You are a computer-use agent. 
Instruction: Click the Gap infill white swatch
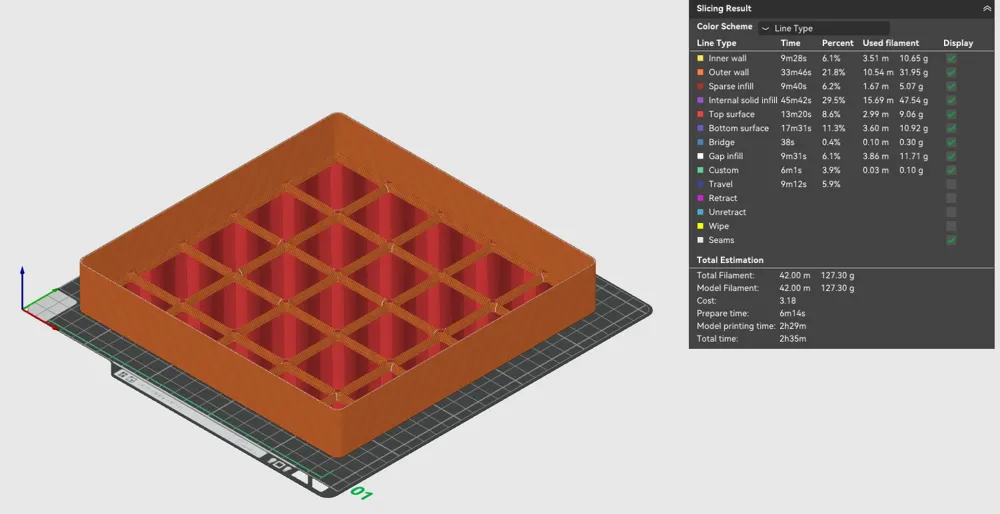700,156
